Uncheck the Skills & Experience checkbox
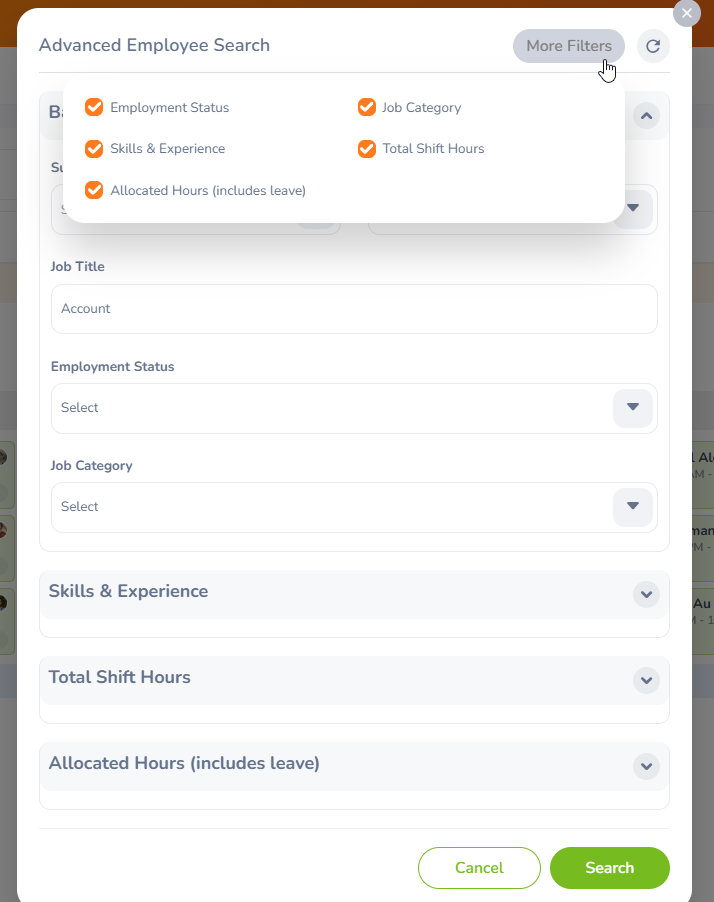The image size is (714, 902). (x=95, y=148)
